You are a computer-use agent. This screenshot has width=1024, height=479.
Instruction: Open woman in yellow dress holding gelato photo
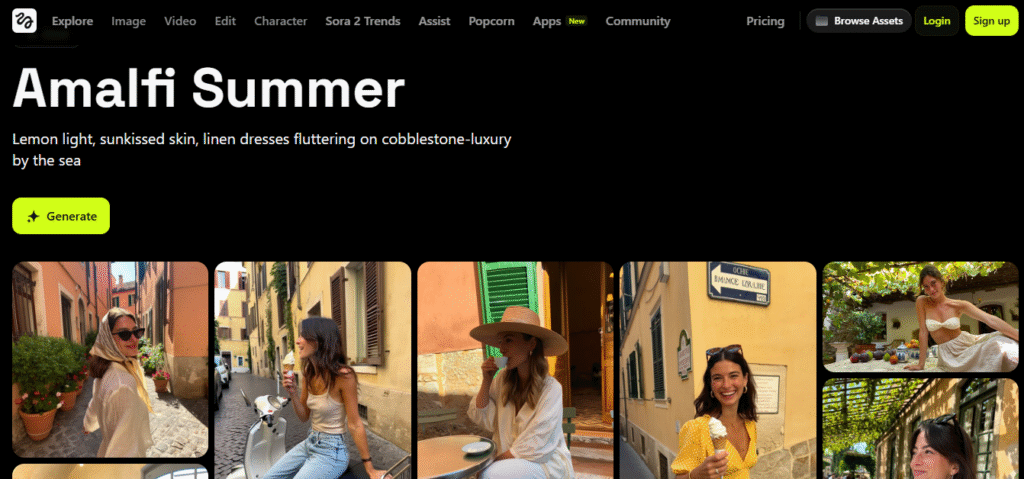(718, 371)
